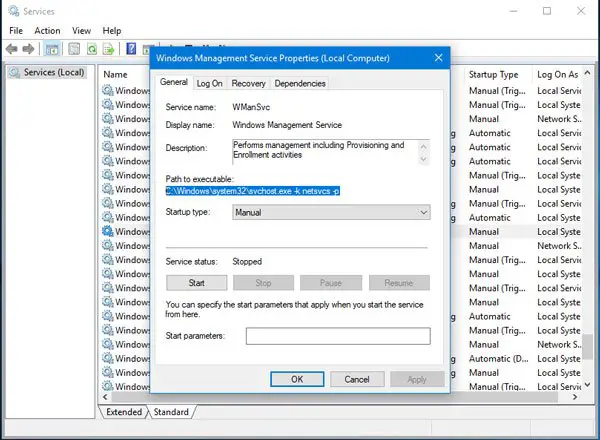This screenshot has height=440, width=600.
Task: Click the Start service button
Action: 197,283
